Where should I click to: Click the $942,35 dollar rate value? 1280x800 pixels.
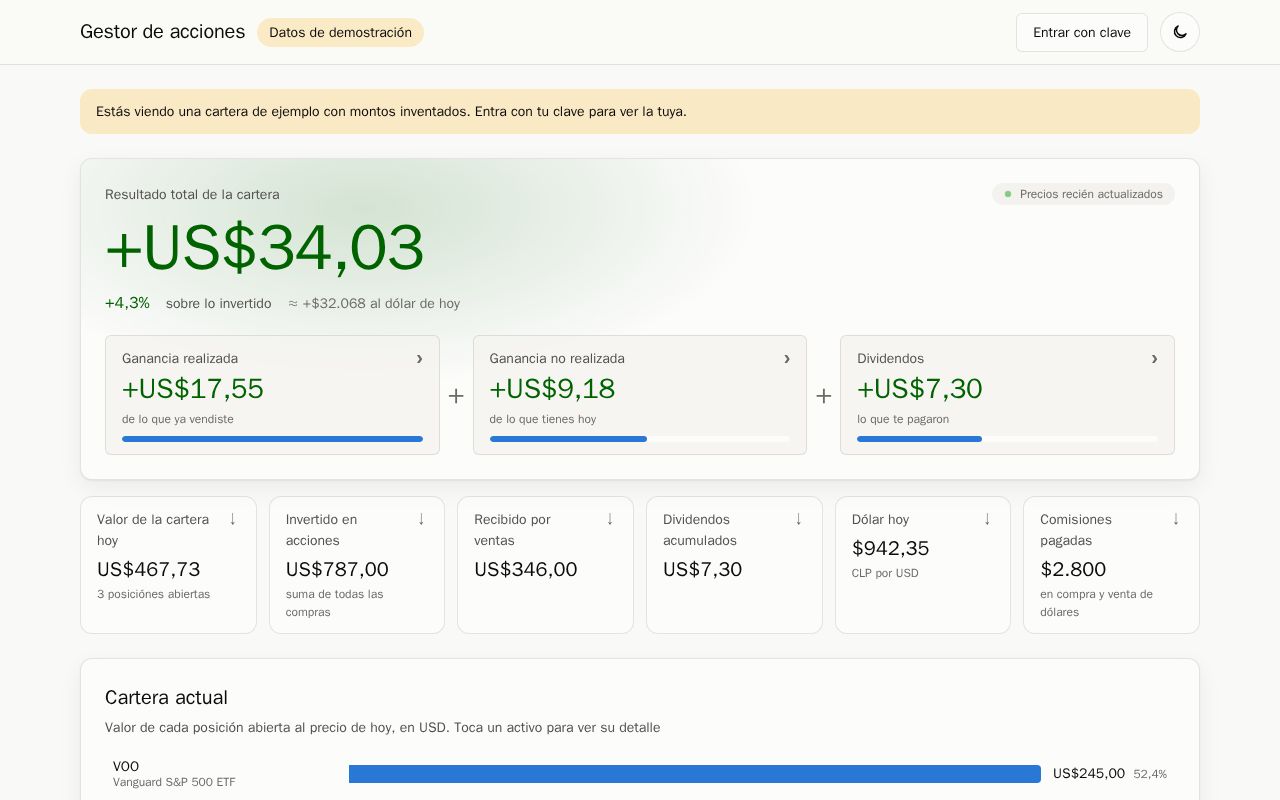(891, 549)
